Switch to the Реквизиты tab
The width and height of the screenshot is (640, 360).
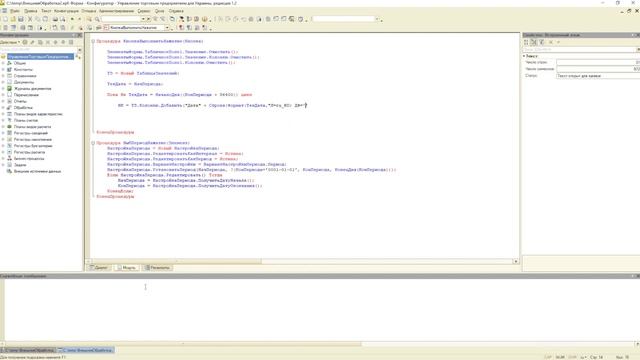click(x=157, y=268)
